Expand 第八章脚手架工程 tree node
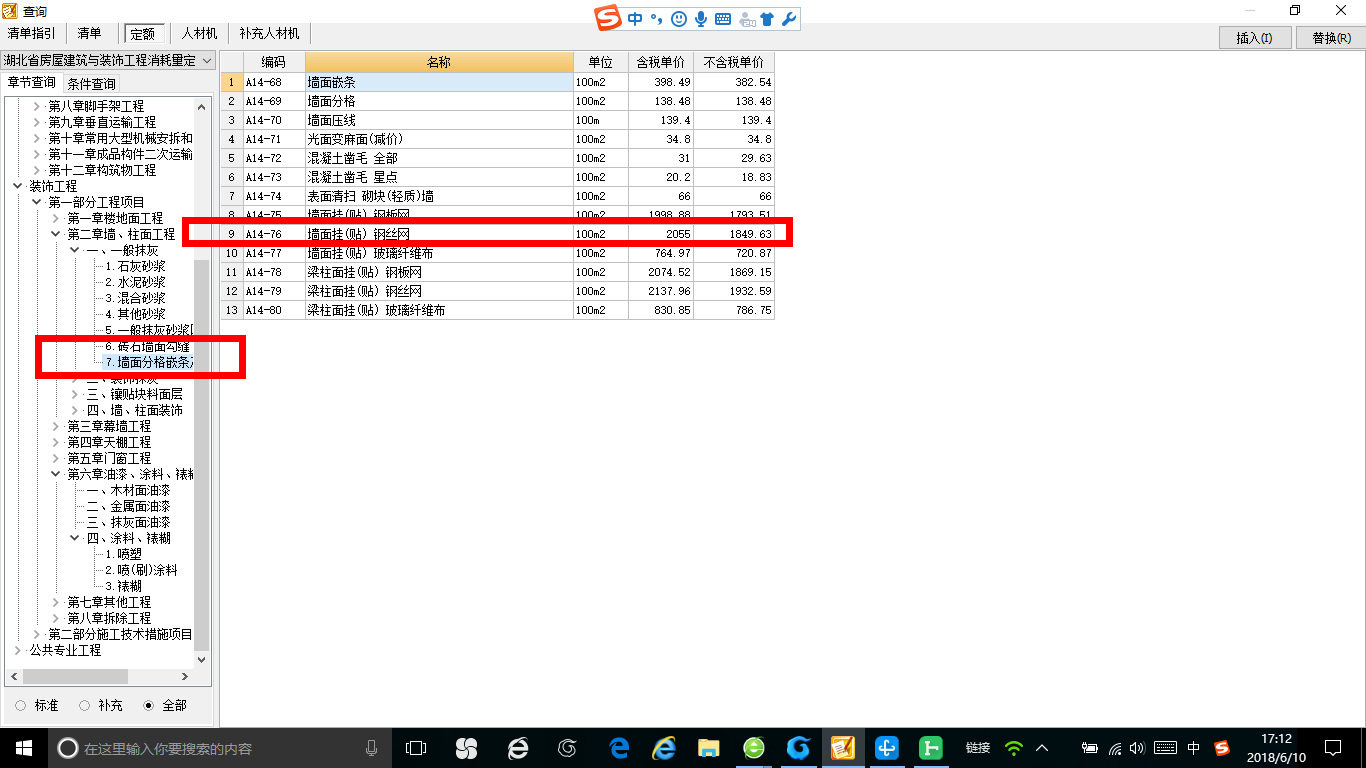The image size is (1366, 768). [x=37, y=106]
